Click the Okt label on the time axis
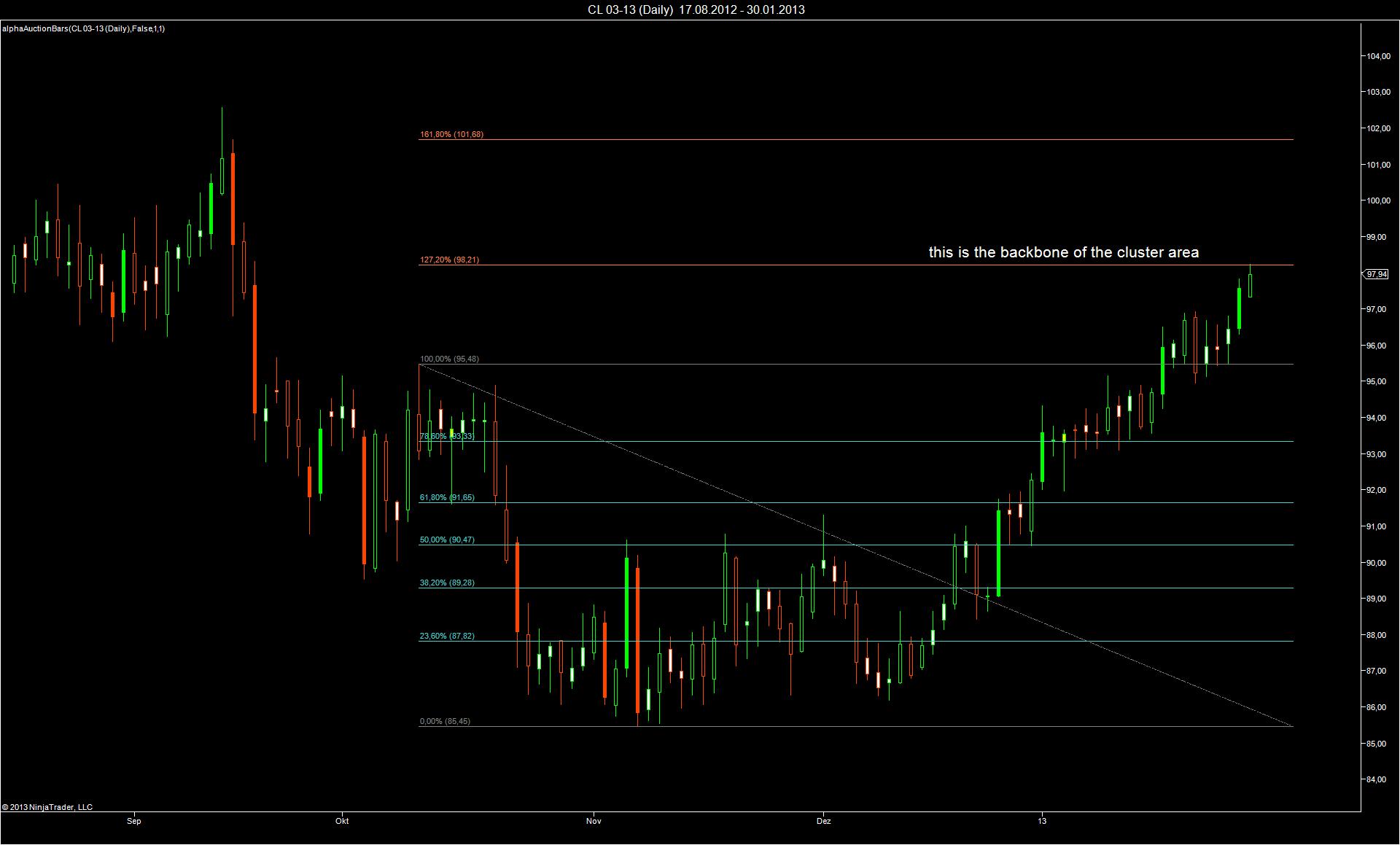Screen dimensions: 1400x845 tap(342, 822)
